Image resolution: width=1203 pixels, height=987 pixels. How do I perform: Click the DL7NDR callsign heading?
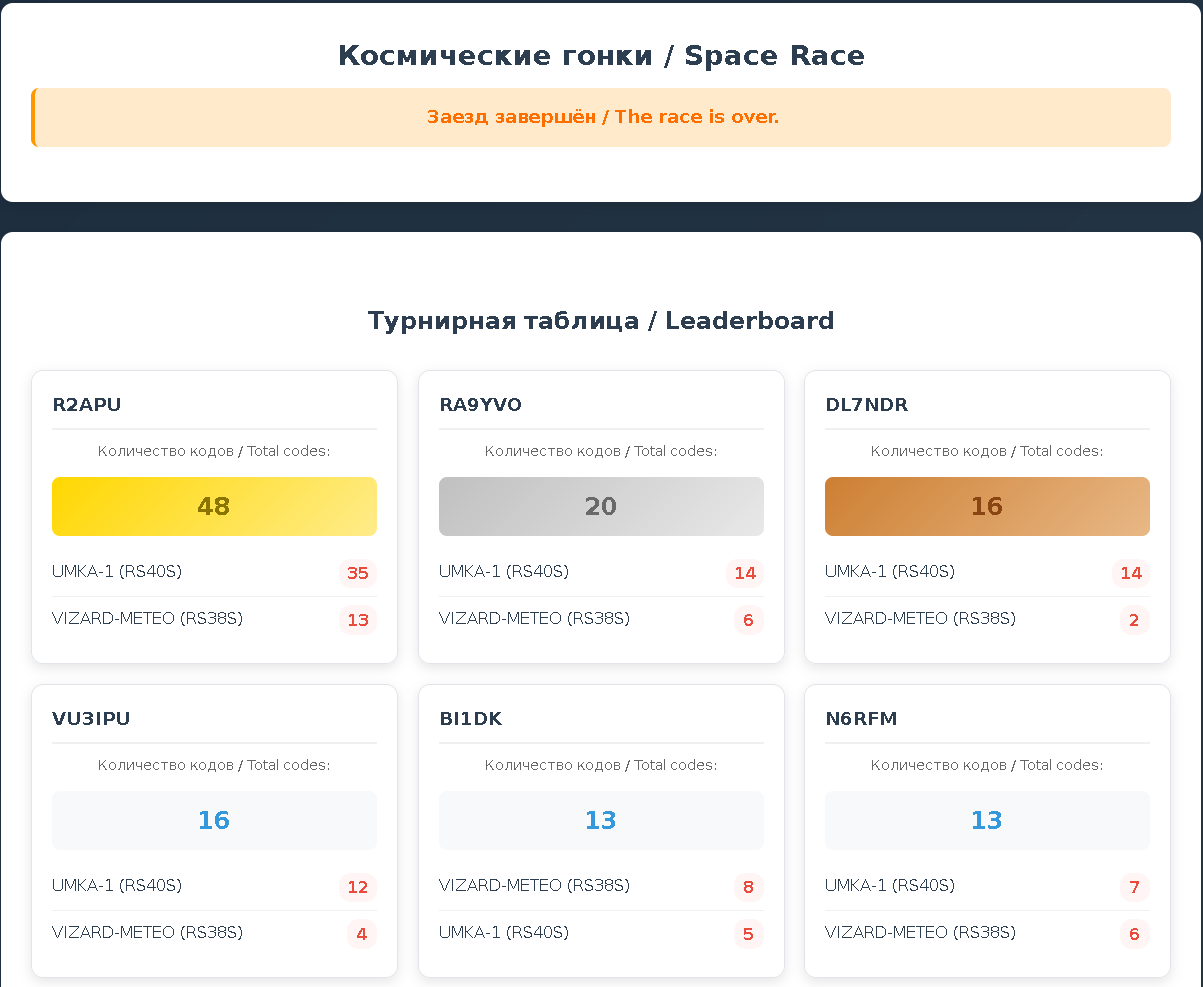pyautogui.click(x=866, y=405)
